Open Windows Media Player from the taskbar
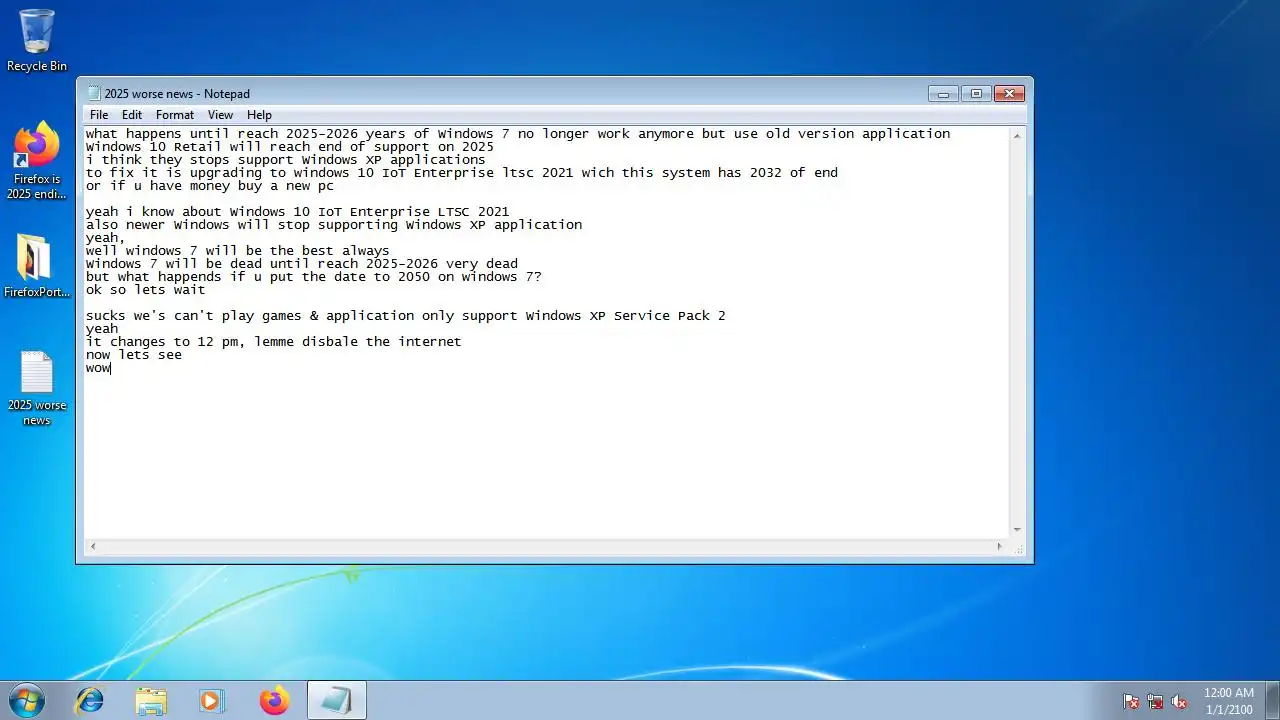 (x=212, y=700)
